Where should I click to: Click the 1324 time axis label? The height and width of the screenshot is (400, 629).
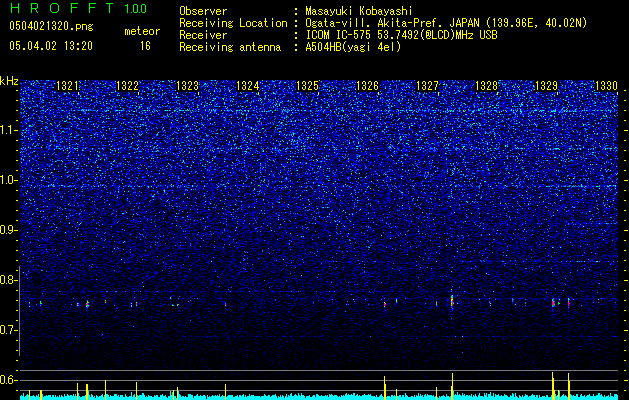click(x=248, y=85)
